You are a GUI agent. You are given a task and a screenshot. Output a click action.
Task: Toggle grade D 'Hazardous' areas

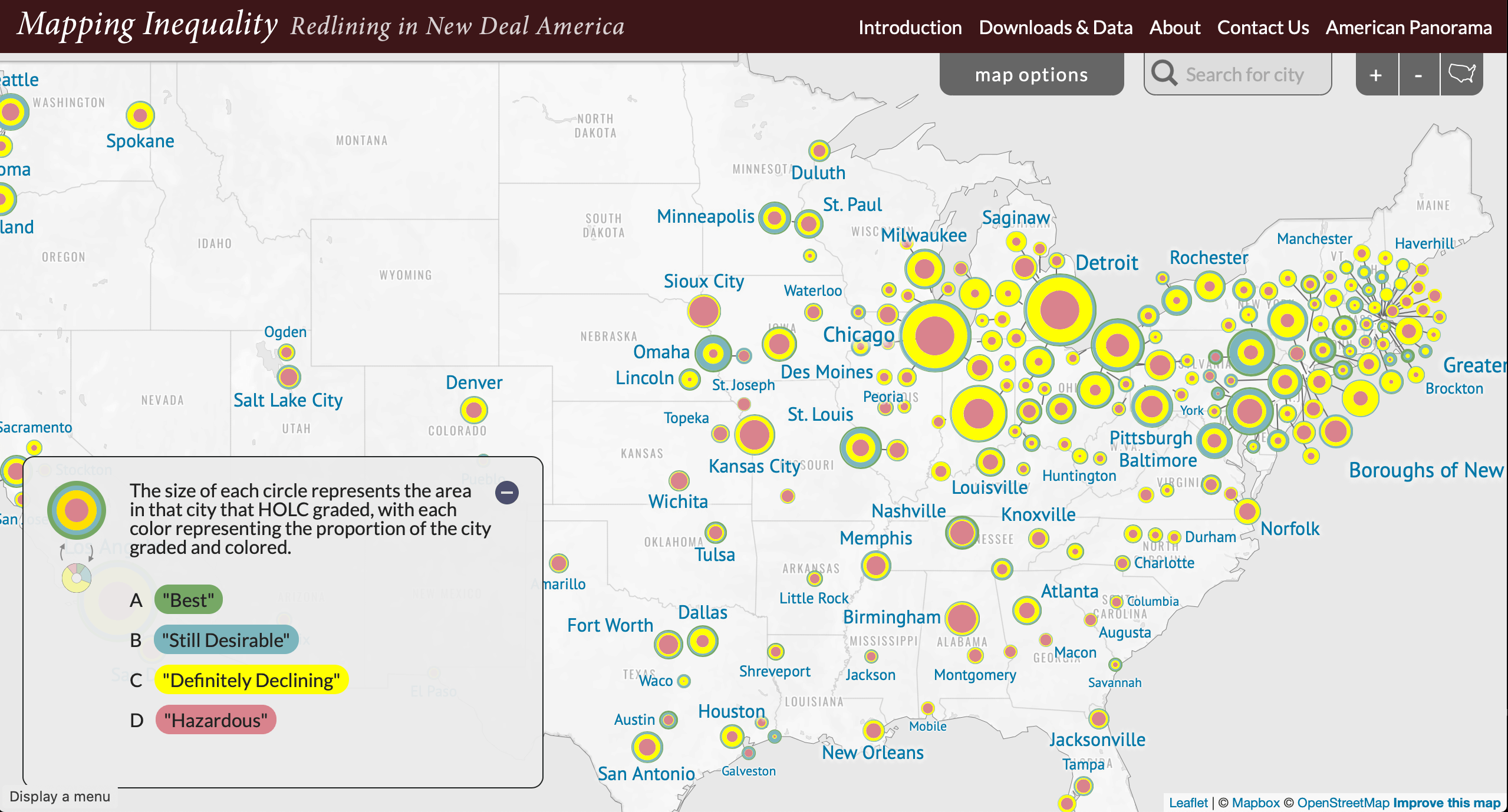tap(215, 719)
